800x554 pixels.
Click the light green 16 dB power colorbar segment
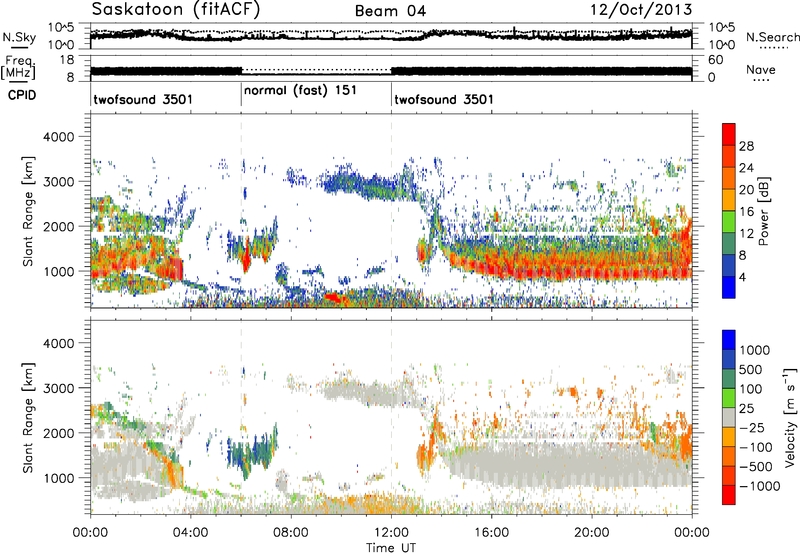pyautogui.click(x=729, y=221)
